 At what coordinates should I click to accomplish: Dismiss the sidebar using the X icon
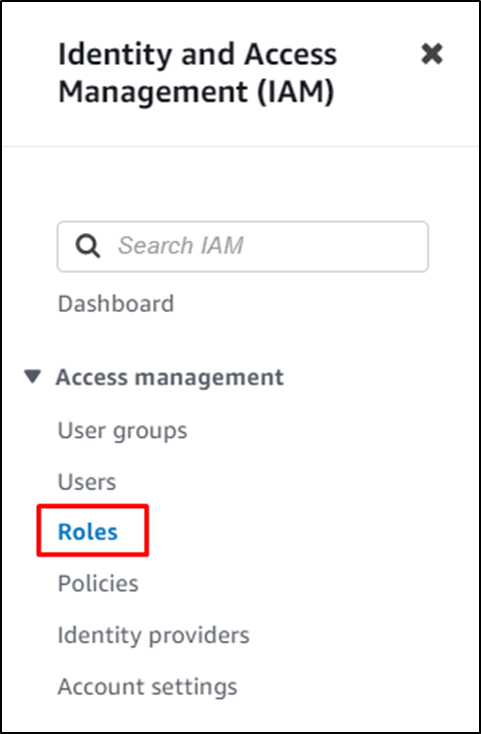pyautogui.click(x=431, y=54)
